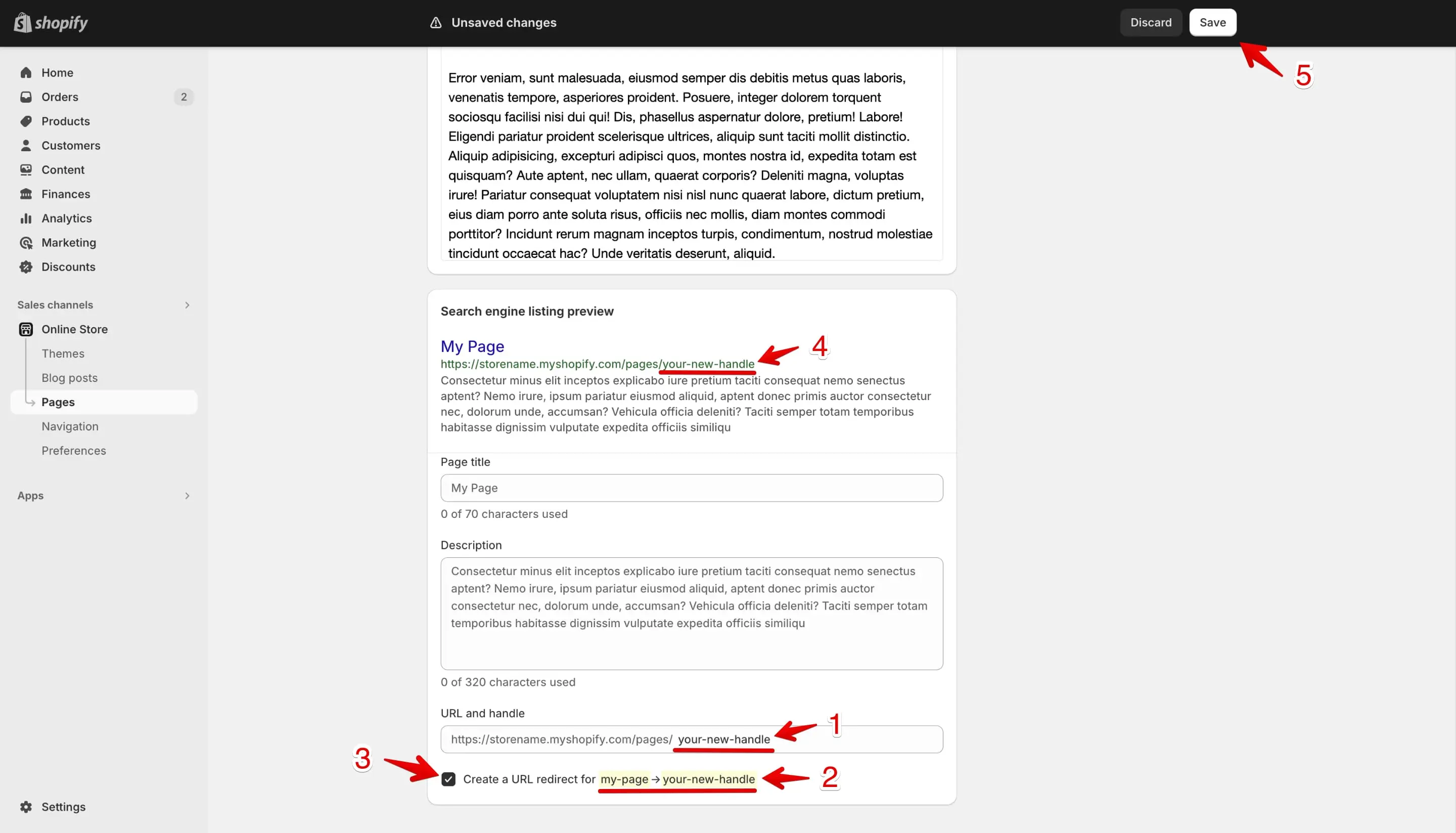Click the Settings gear icon
The width and height of the screenshot is (1456, 833).
coord(26,807)
